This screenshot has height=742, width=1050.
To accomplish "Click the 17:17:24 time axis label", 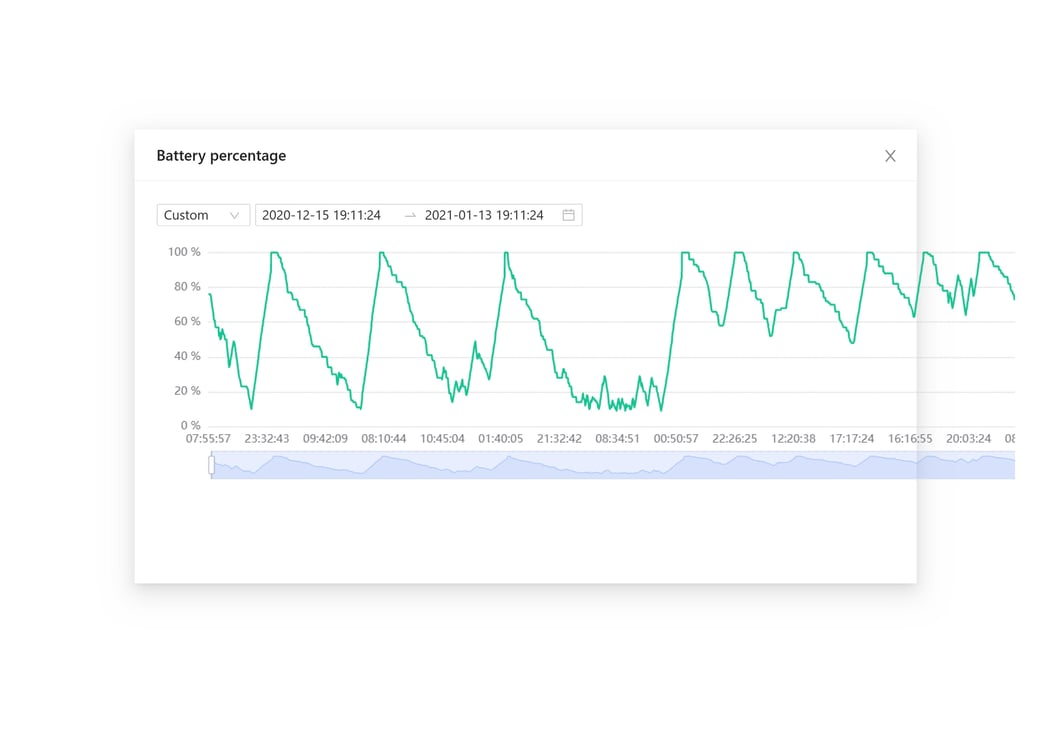I will click(x=851, y=439).
